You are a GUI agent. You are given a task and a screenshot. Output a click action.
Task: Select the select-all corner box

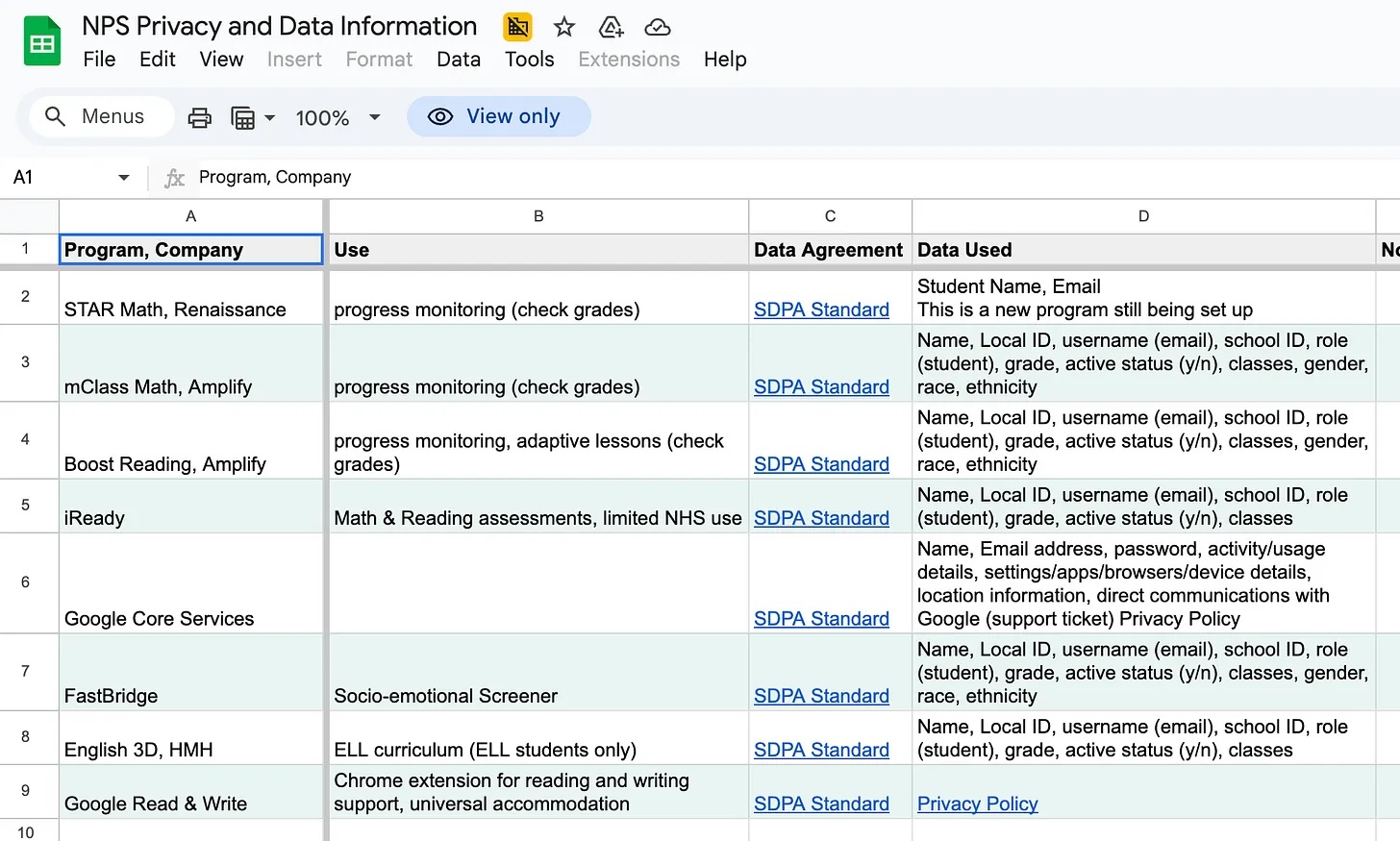[29, 216]
